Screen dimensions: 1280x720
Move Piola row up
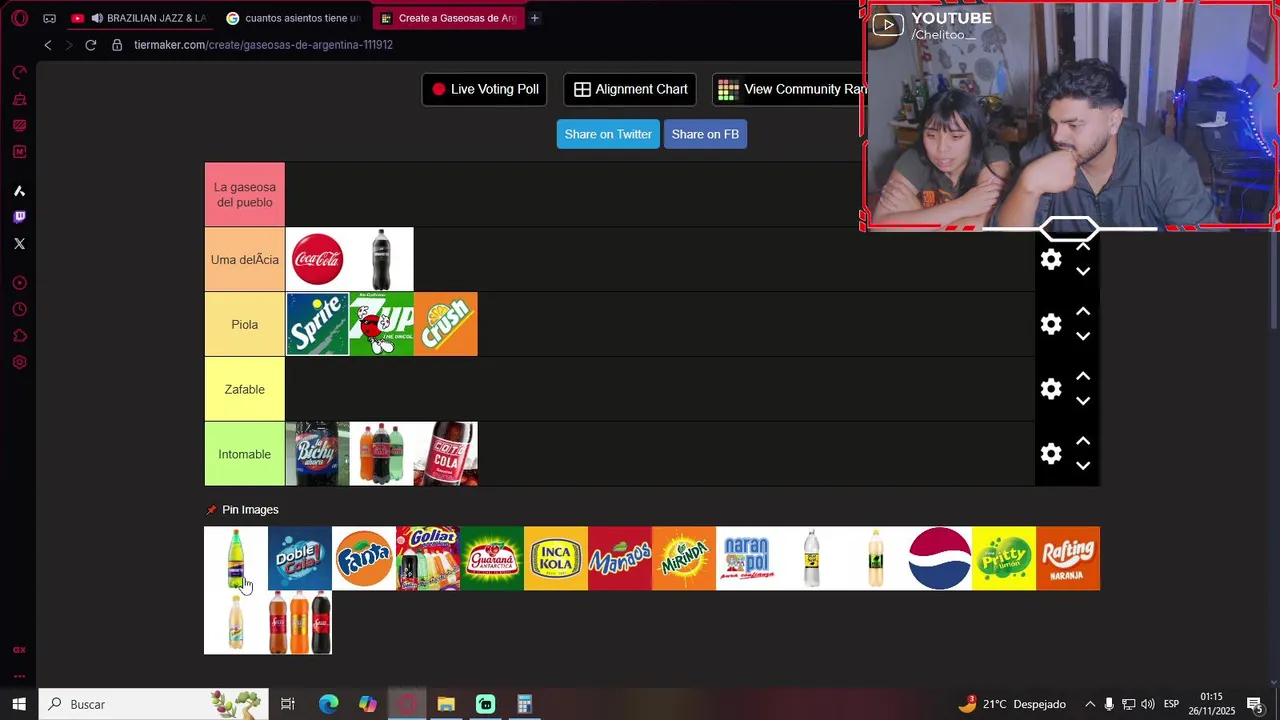pos(1083,312)
